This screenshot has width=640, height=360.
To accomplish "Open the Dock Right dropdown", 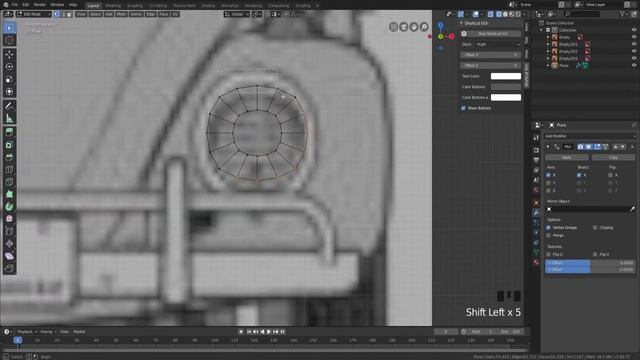I will pyautogui.click(x=498, y=44).
